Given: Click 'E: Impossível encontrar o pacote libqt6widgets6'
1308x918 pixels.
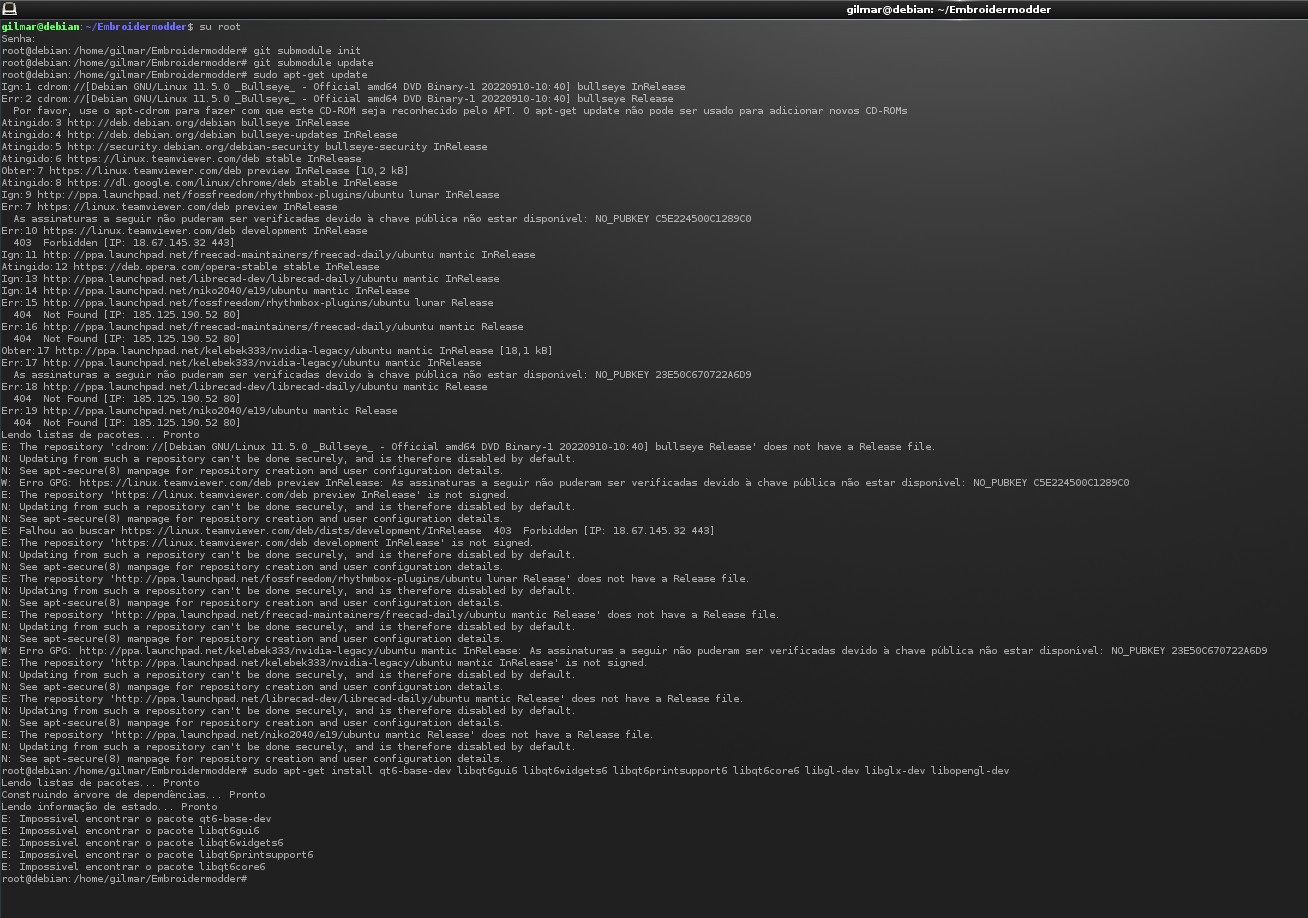Looking at the screenshot, I should pyautogui.click(x=142, y=843).
